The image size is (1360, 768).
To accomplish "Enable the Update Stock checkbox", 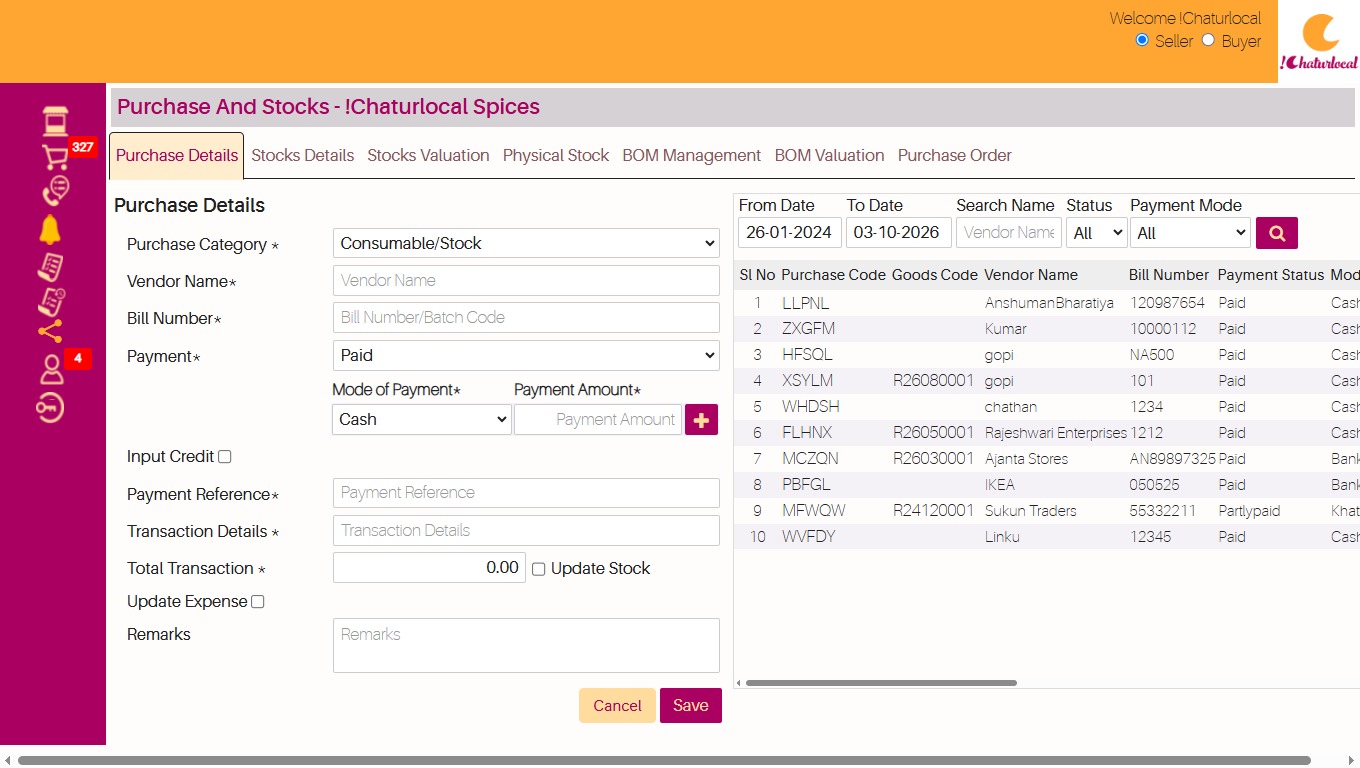I will pos(539,569).
